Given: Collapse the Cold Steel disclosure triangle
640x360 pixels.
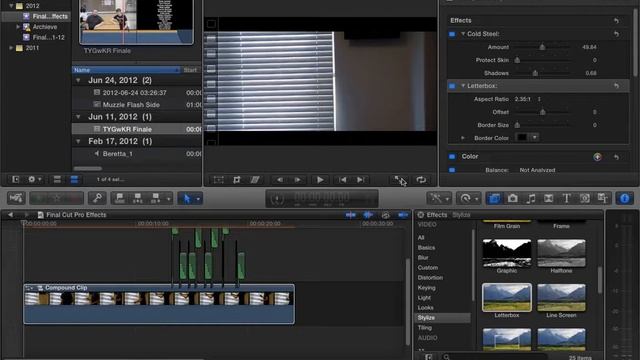Looking at the screenshot, I should [x=463, y=34].
